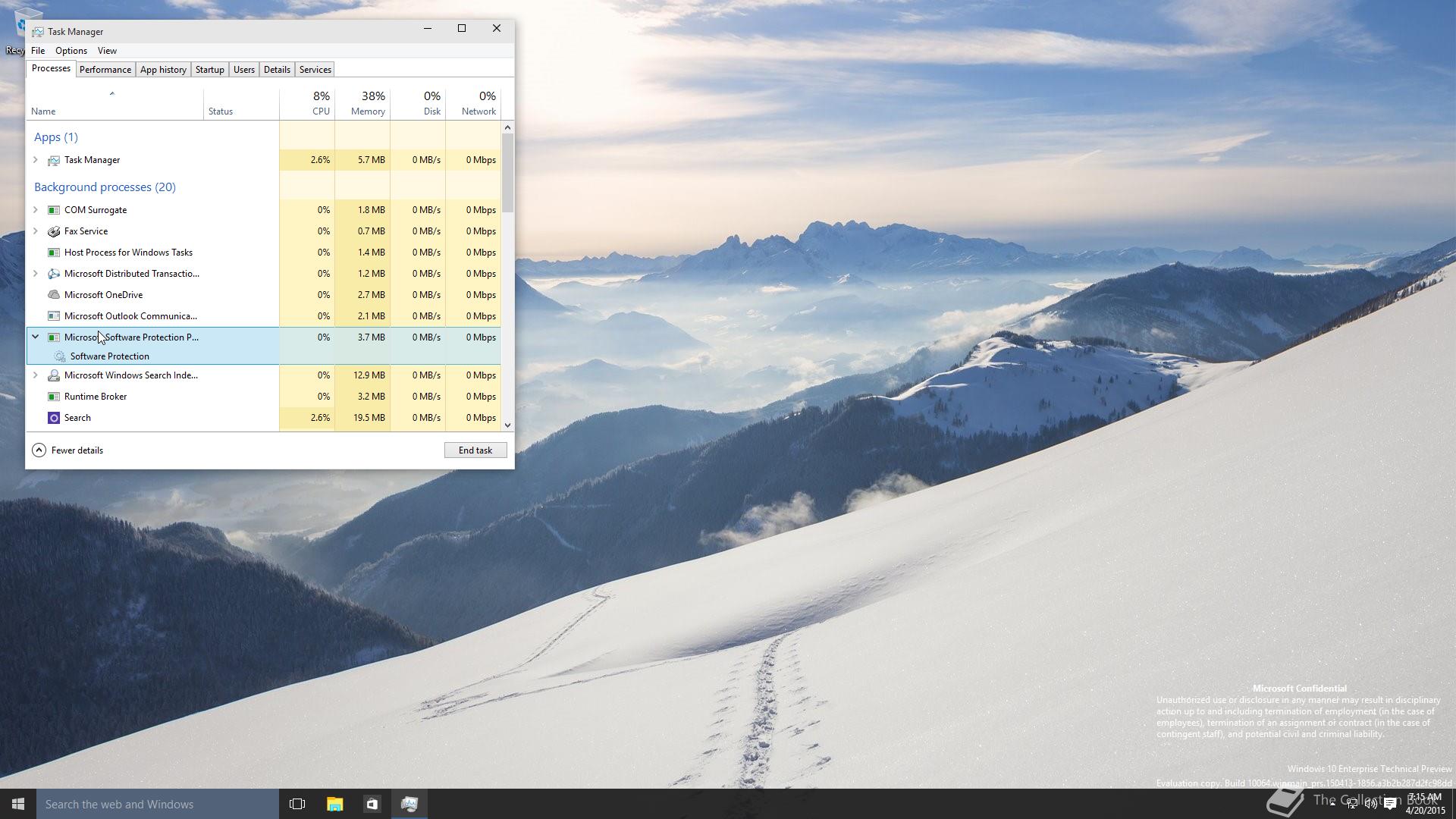The image size is (1456, 819).
Task: Click the volume icon in system tray
Action: pos(1371,805)
